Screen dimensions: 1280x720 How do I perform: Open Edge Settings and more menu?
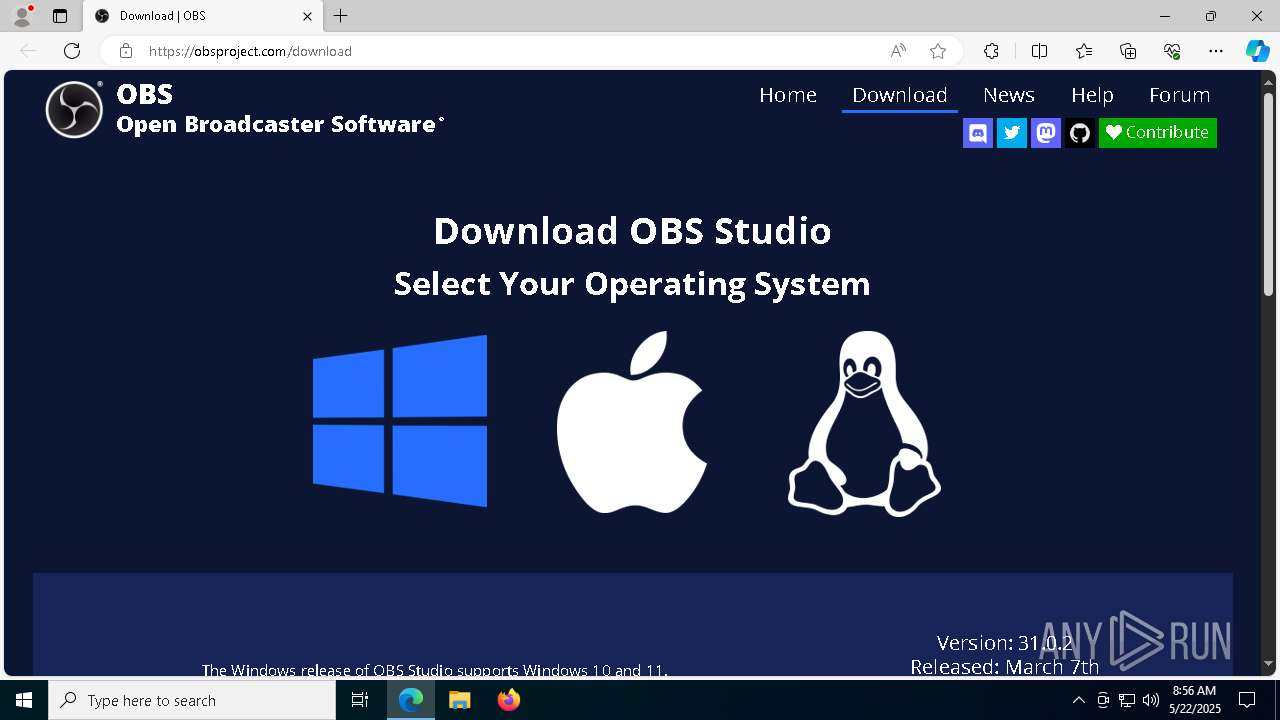coord(1216,51)
